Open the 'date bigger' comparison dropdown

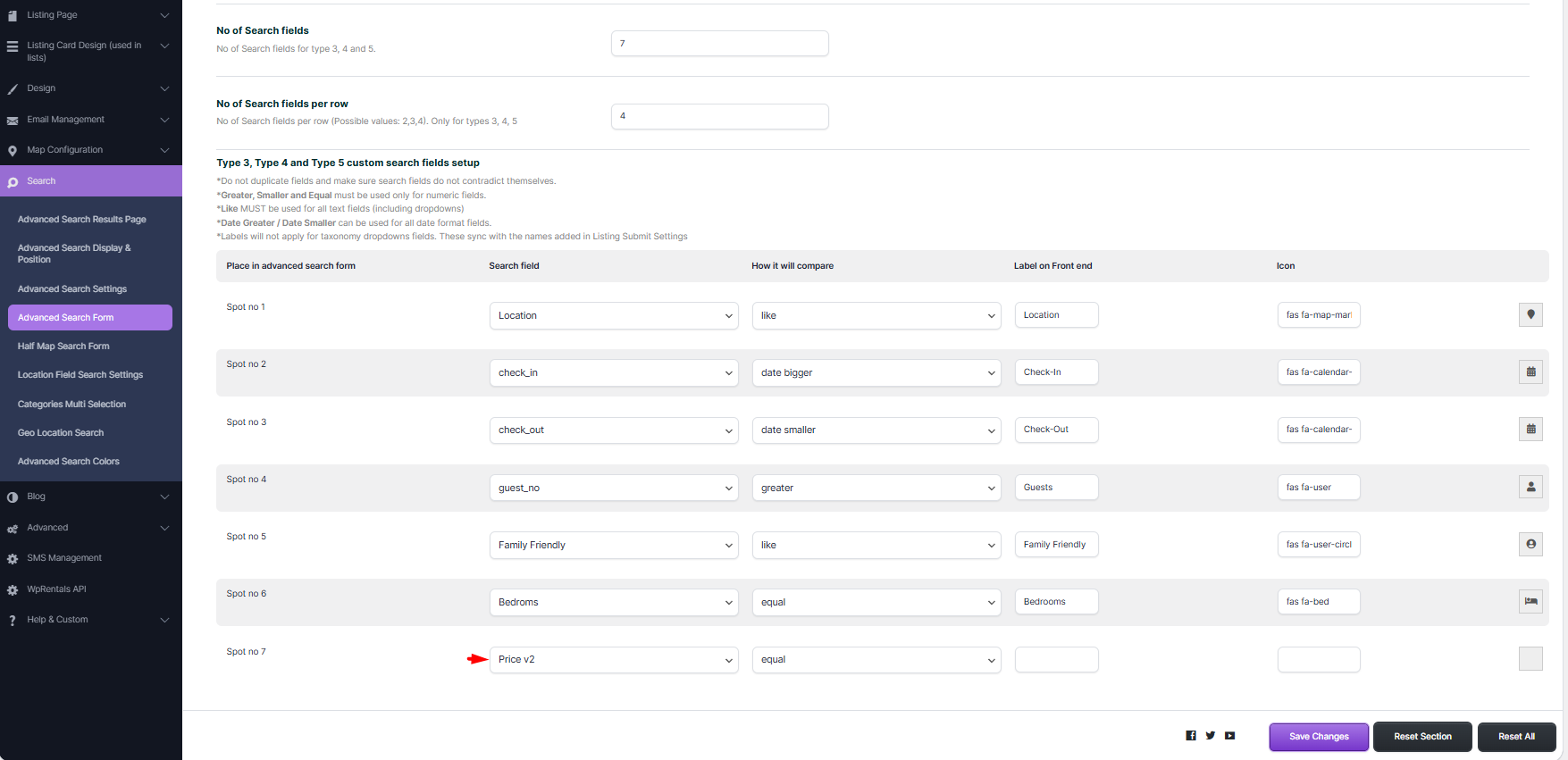click(876, 373)
